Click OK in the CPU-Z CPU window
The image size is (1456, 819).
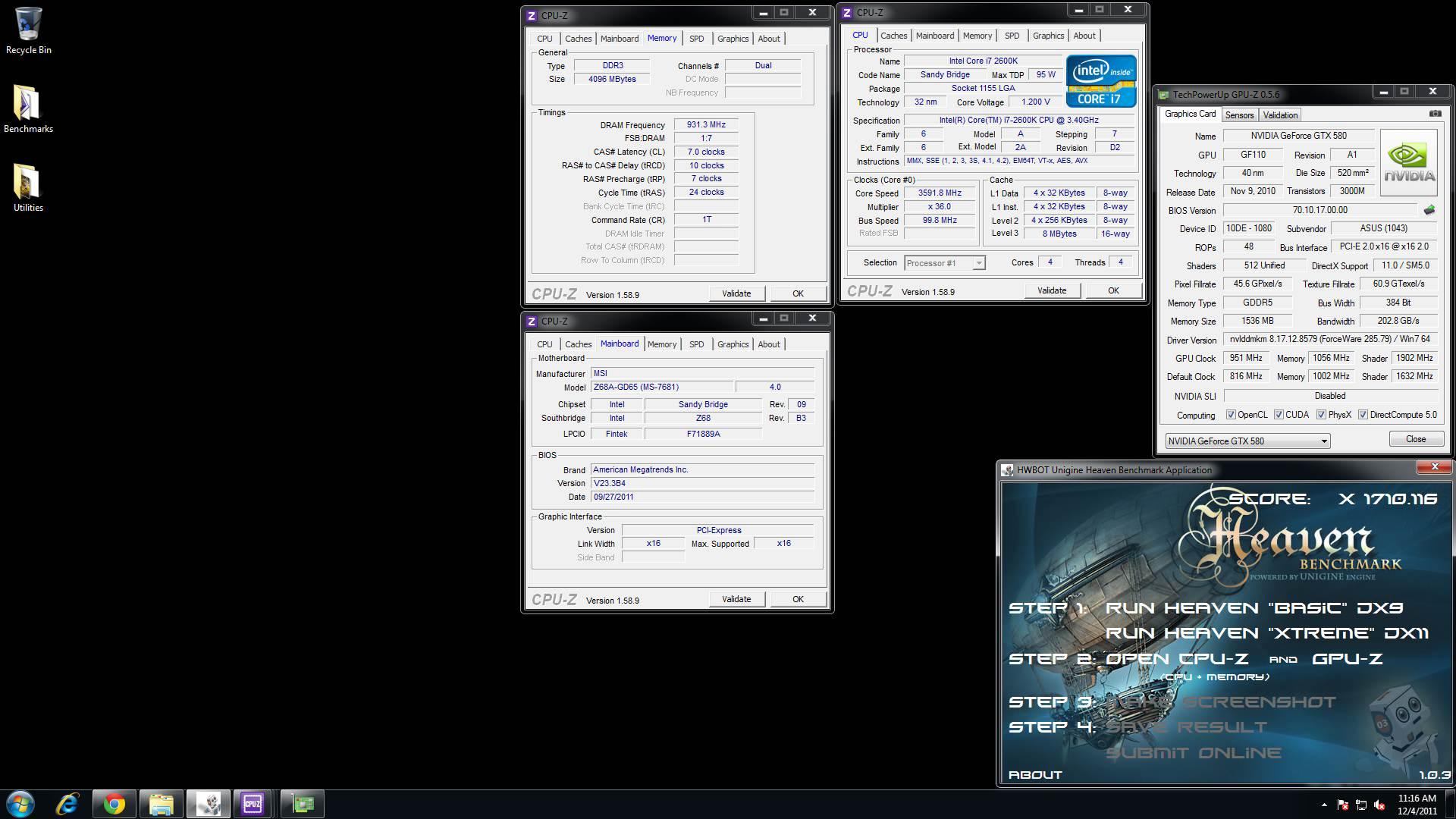(x=1112, y=290)
